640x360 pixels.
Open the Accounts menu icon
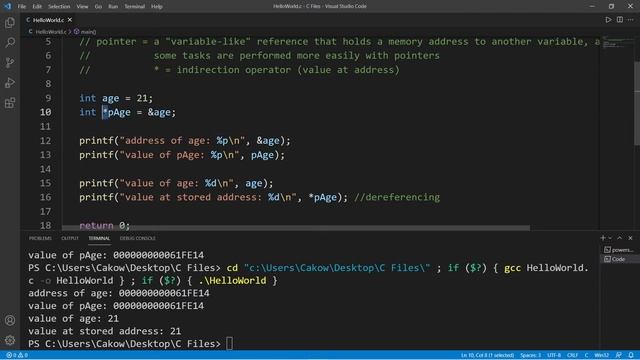click(x=10, y=320)
